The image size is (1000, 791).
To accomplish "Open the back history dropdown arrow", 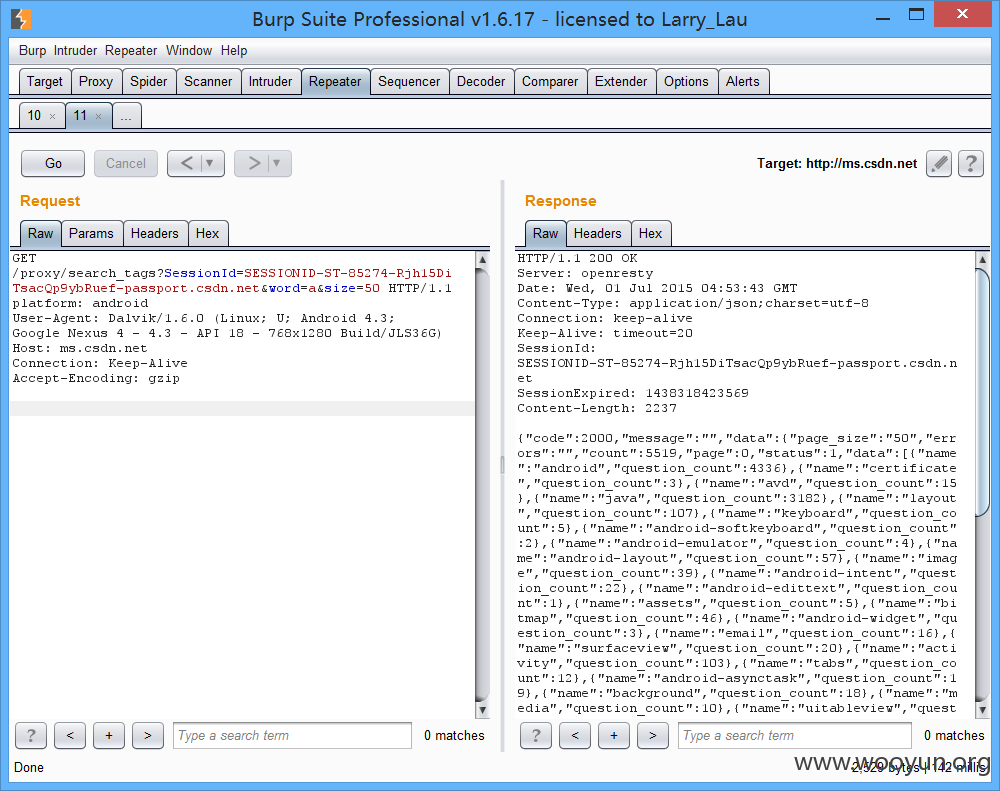I will coord(210,163).
